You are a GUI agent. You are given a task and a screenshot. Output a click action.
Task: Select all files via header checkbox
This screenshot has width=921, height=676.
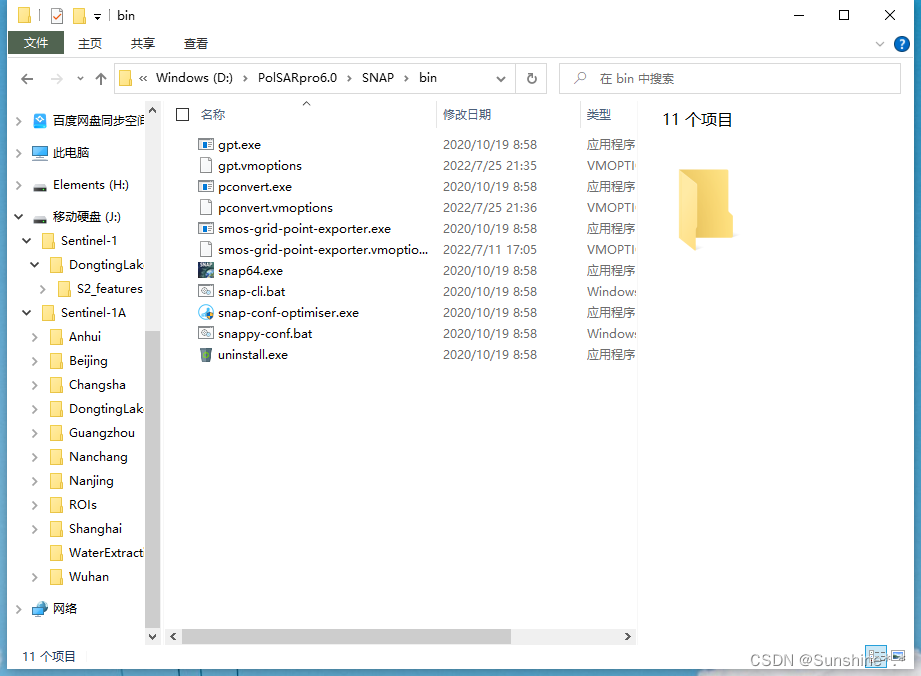point(181,114)
